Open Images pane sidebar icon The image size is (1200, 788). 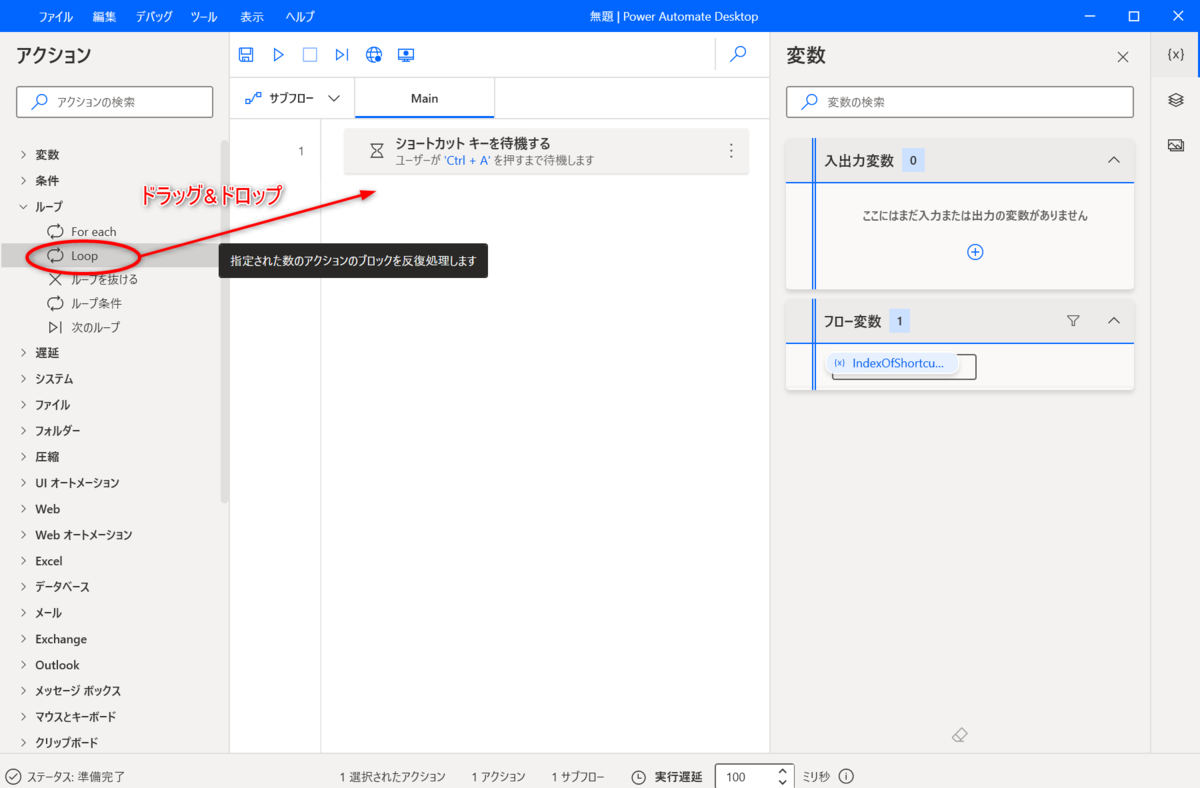pyautogui.click(x=1176, y=145)
